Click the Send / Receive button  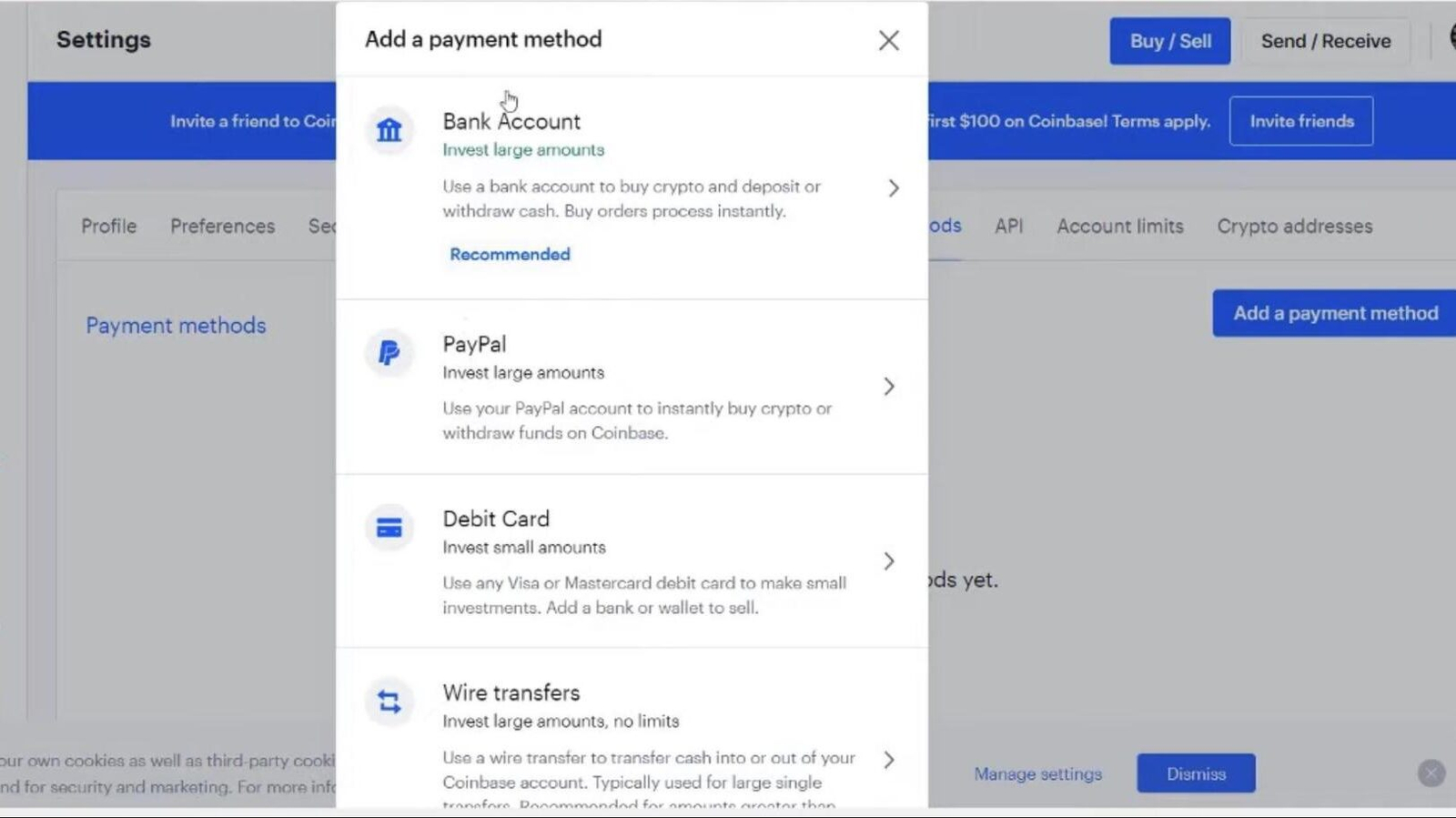1325,41
